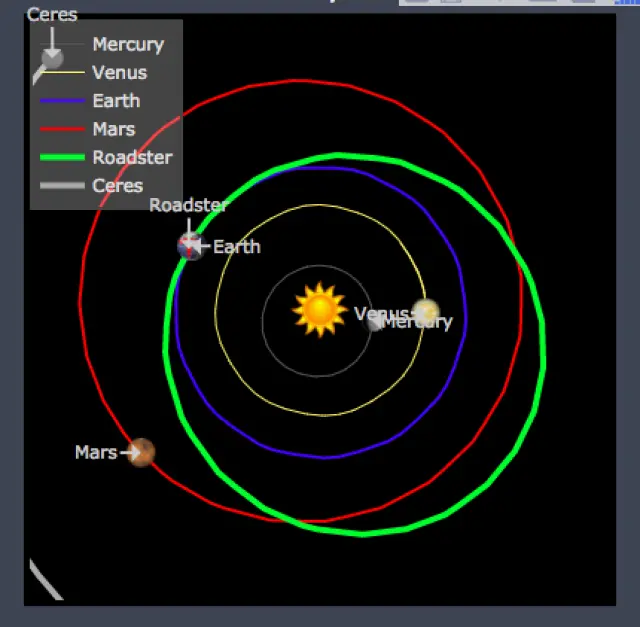
Task: Select the Venus legend entry text
Action: (119, 72)
